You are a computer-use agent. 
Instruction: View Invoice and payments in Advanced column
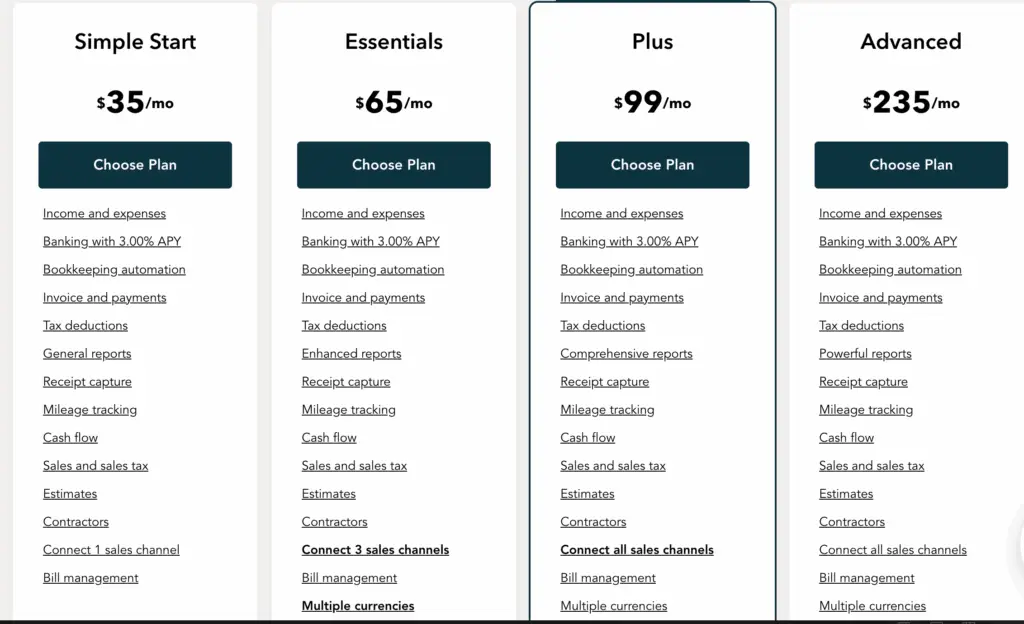[x=880, y=297]
